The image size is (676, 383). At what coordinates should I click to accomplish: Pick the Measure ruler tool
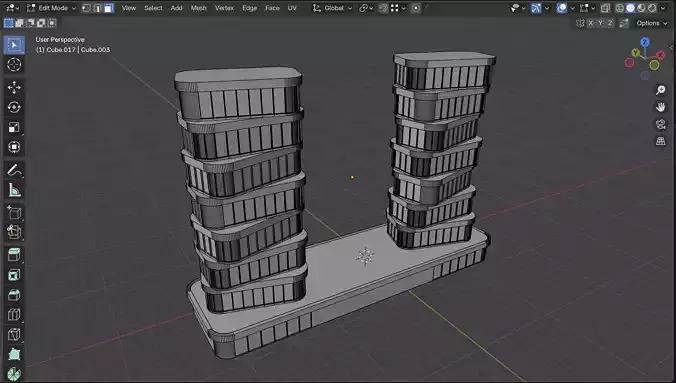(14, 190)
